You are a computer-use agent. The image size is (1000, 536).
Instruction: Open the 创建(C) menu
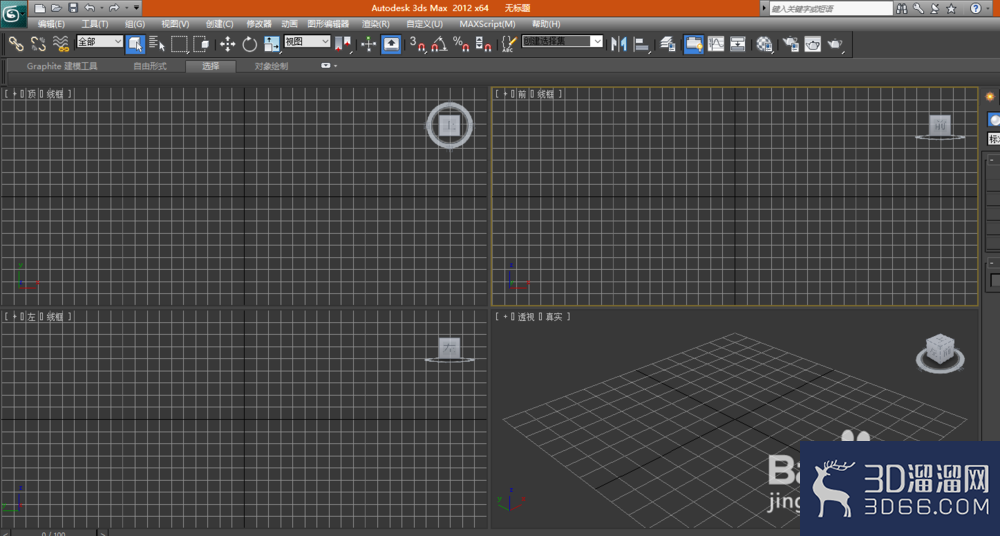click(x=219, y=24)
